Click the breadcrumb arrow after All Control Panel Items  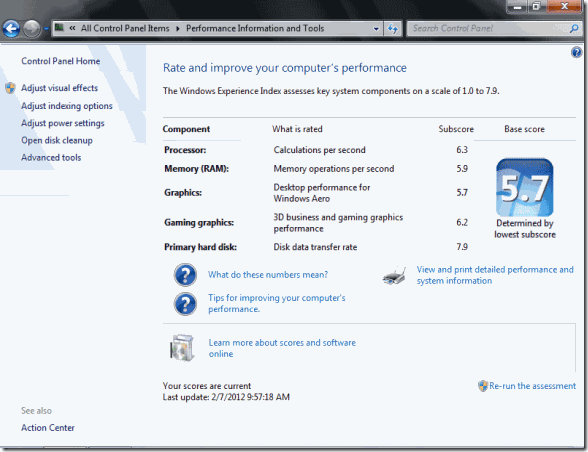coord(178,29)
